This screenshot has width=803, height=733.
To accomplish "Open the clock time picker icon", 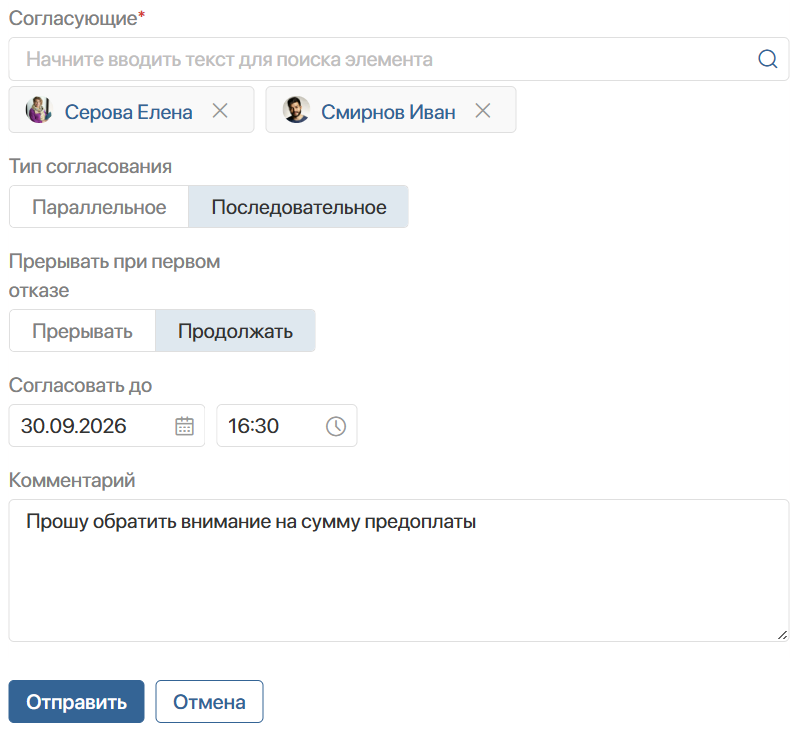I will [x=336, y=426].
